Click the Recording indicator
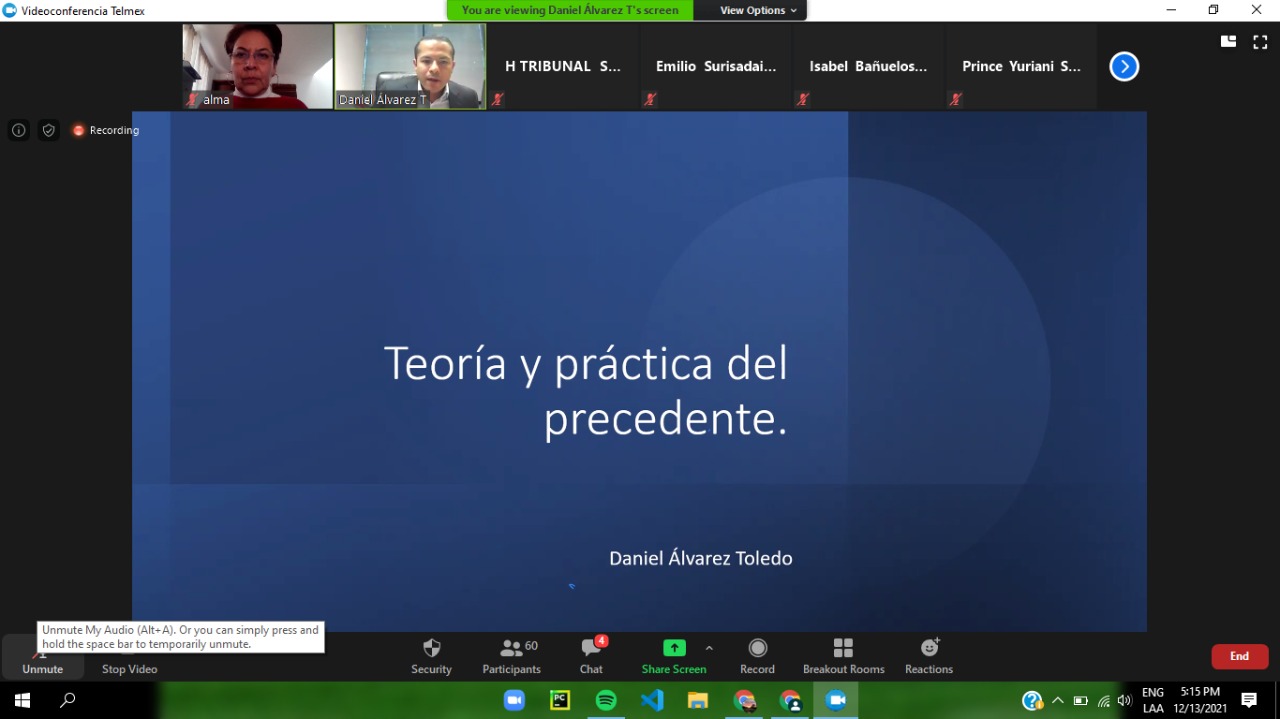 point(105,130)
